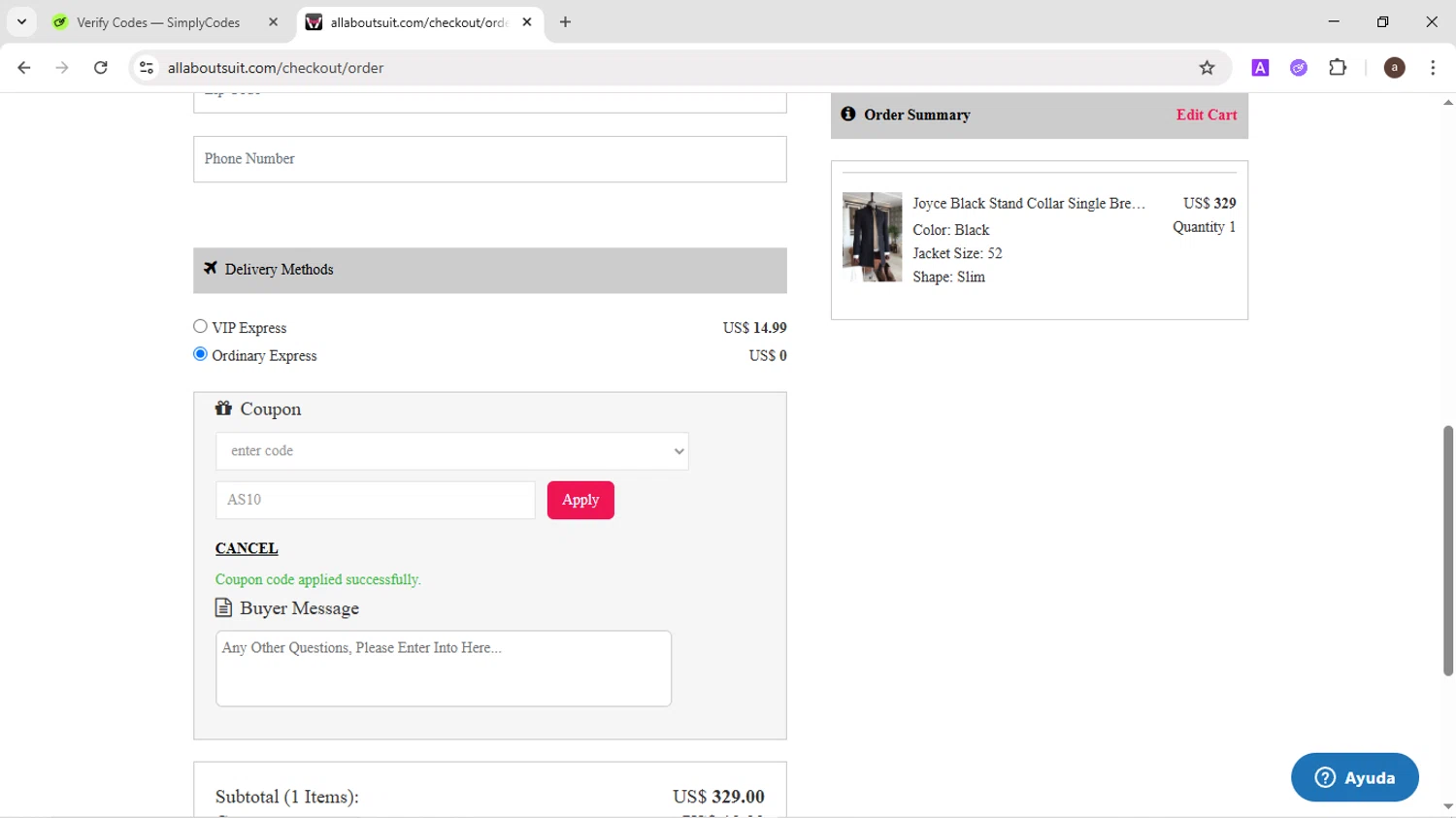Click the browser forward arrow
Viewport: 1456px width, 818px height.
pos(62,68)
